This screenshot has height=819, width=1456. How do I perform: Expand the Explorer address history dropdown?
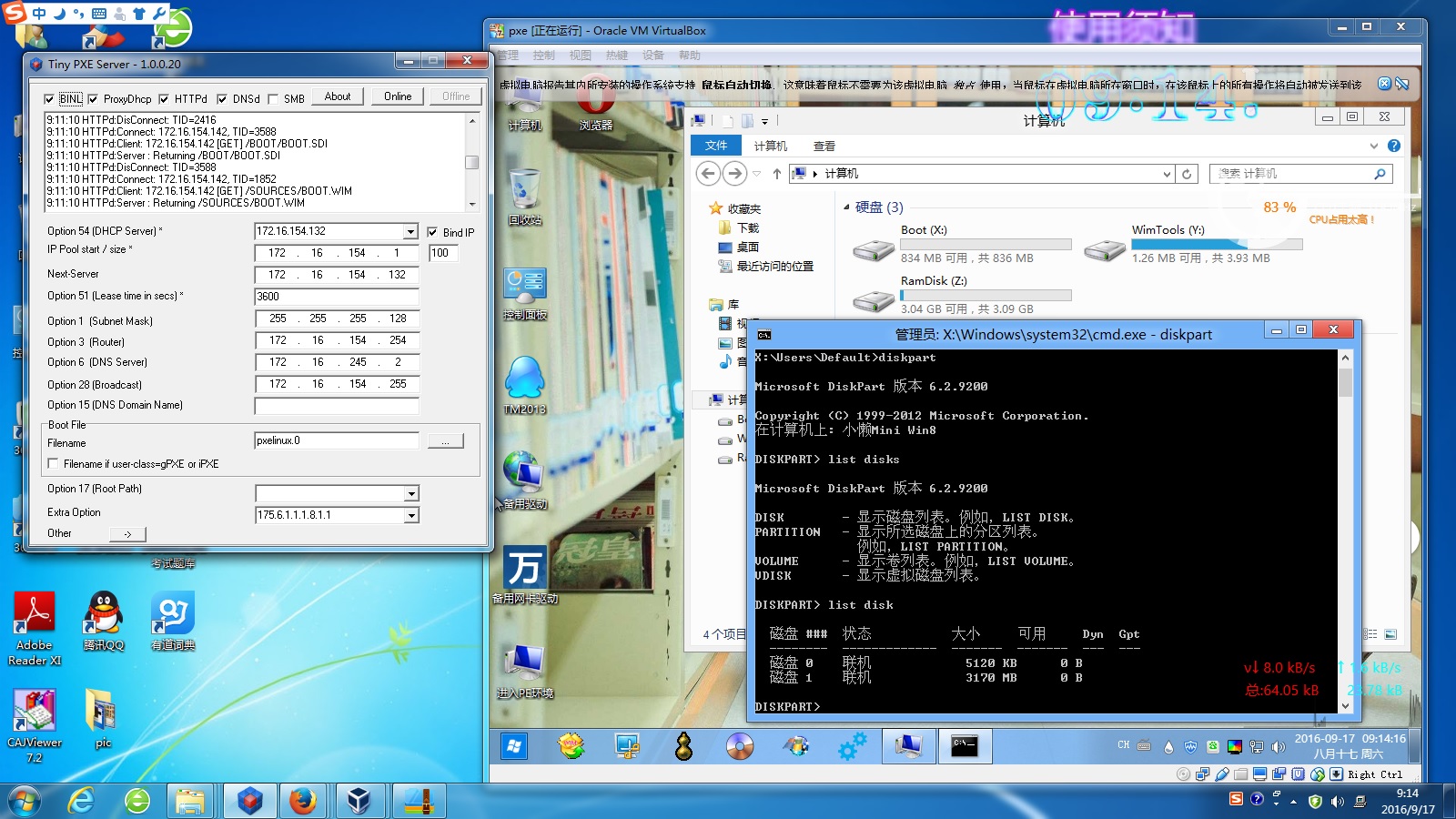[x=1167, y=174]
